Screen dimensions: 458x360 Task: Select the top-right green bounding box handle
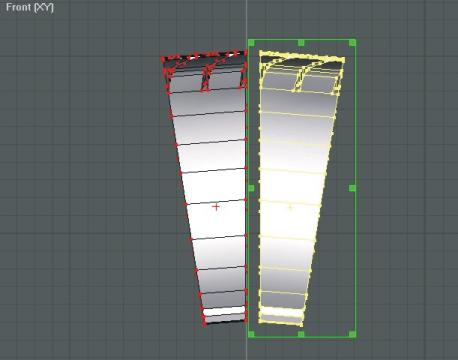point(352,43)
